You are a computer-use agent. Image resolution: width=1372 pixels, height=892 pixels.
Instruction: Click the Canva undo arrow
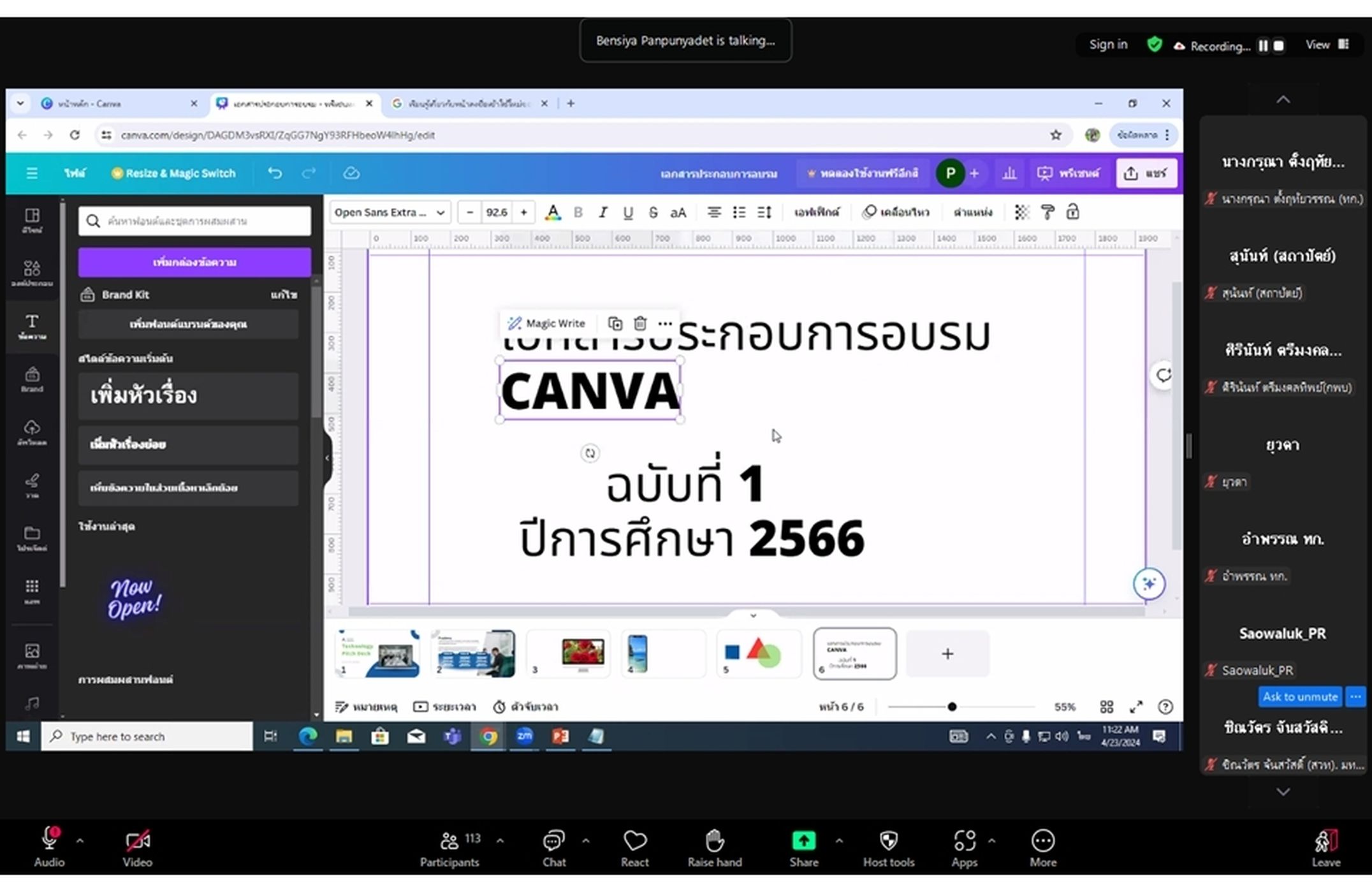pyautogui.click(x=275, y=173)
